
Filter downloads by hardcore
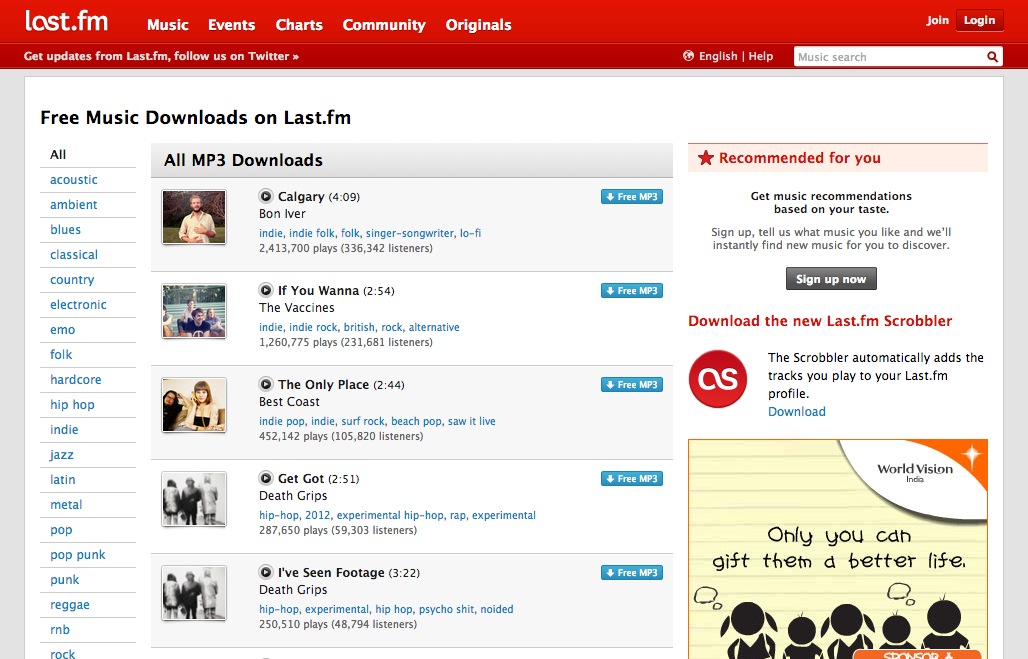[75, 380]
